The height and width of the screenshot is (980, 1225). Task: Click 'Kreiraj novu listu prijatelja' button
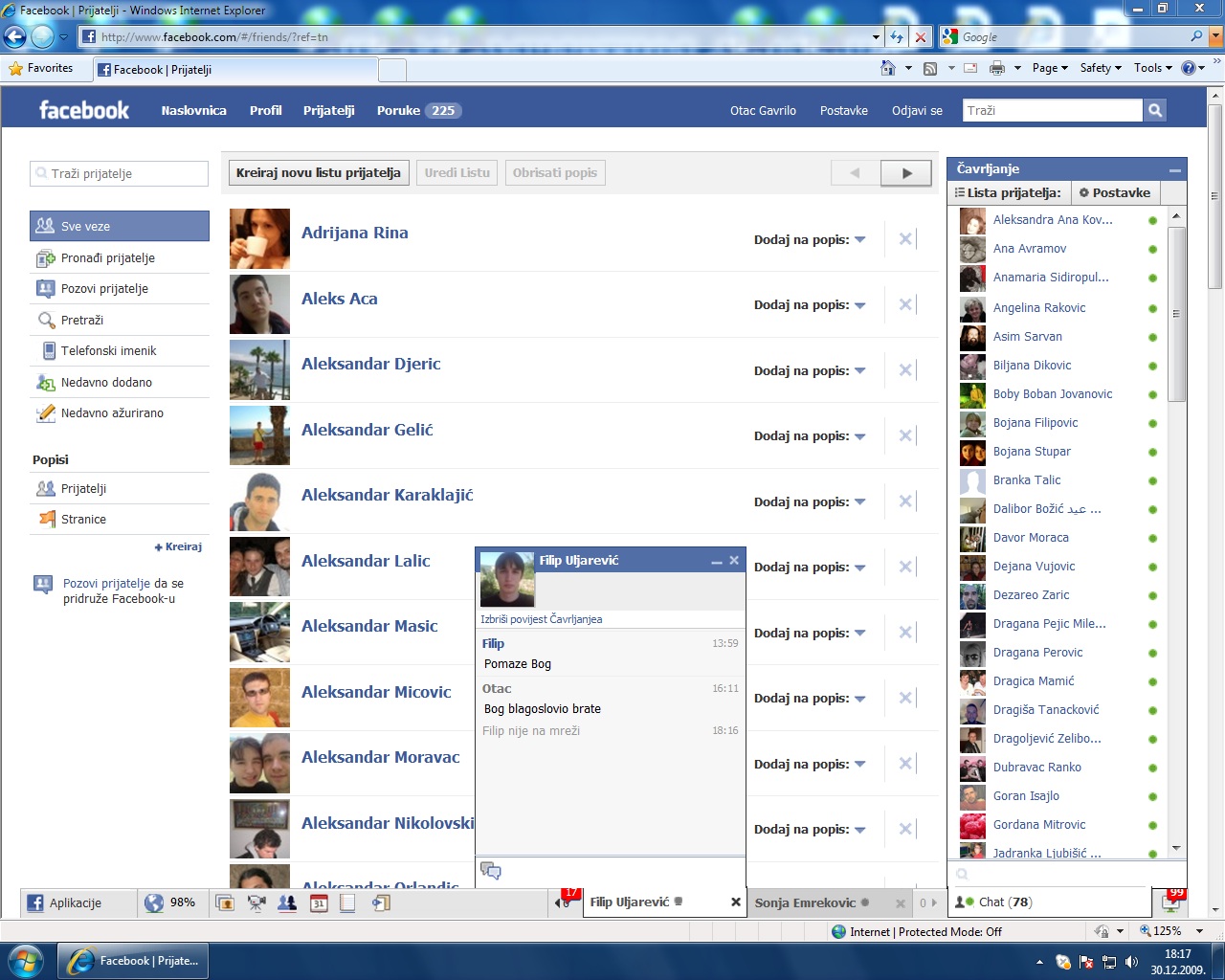319,173
